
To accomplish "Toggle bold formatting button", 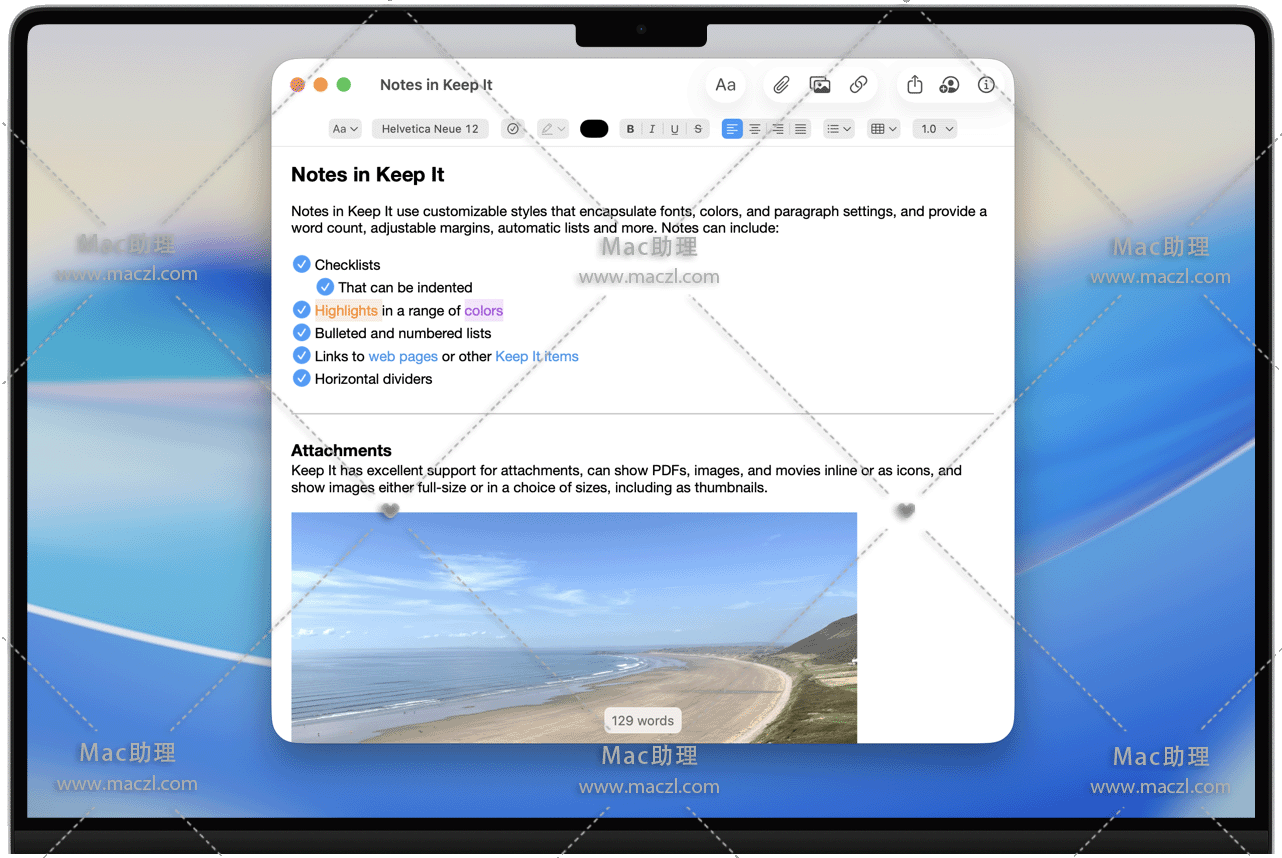I will [630, 129].
